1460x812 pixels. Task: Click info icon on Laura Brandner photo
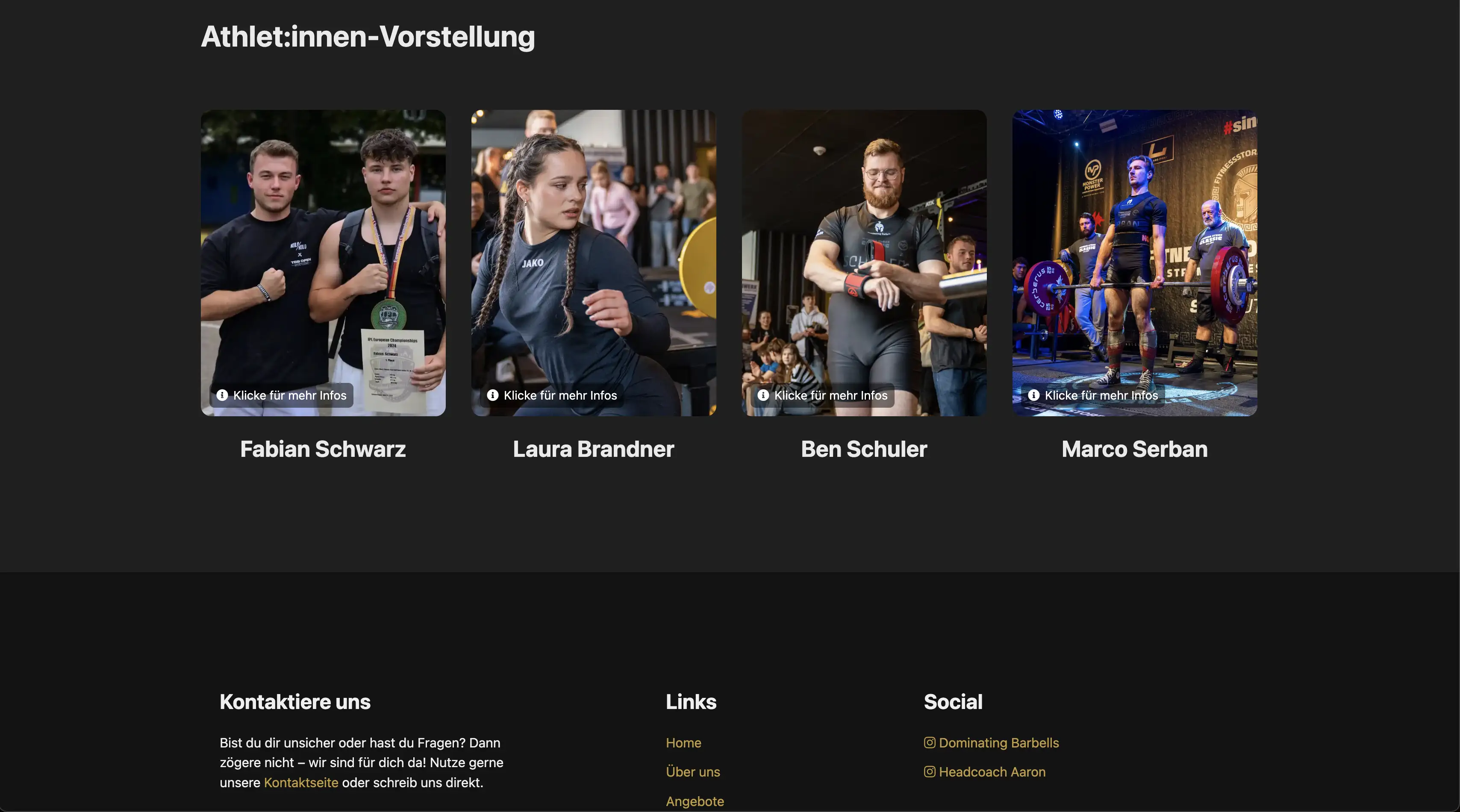(492, 395)
